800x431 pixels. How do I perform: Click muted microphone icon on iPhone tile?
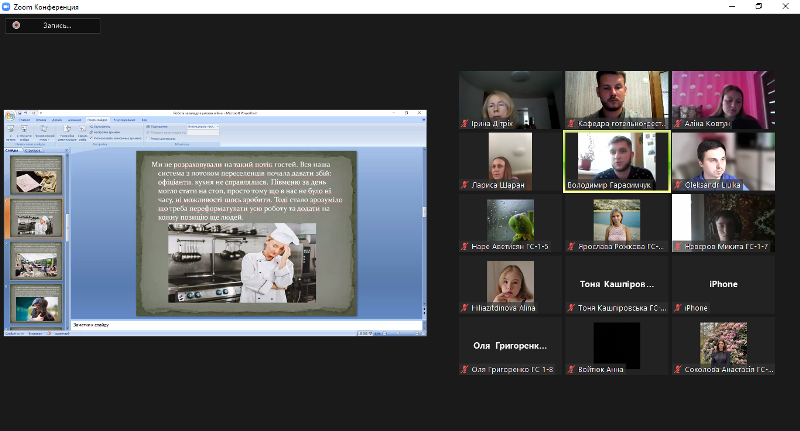click(x=677, y=308)
